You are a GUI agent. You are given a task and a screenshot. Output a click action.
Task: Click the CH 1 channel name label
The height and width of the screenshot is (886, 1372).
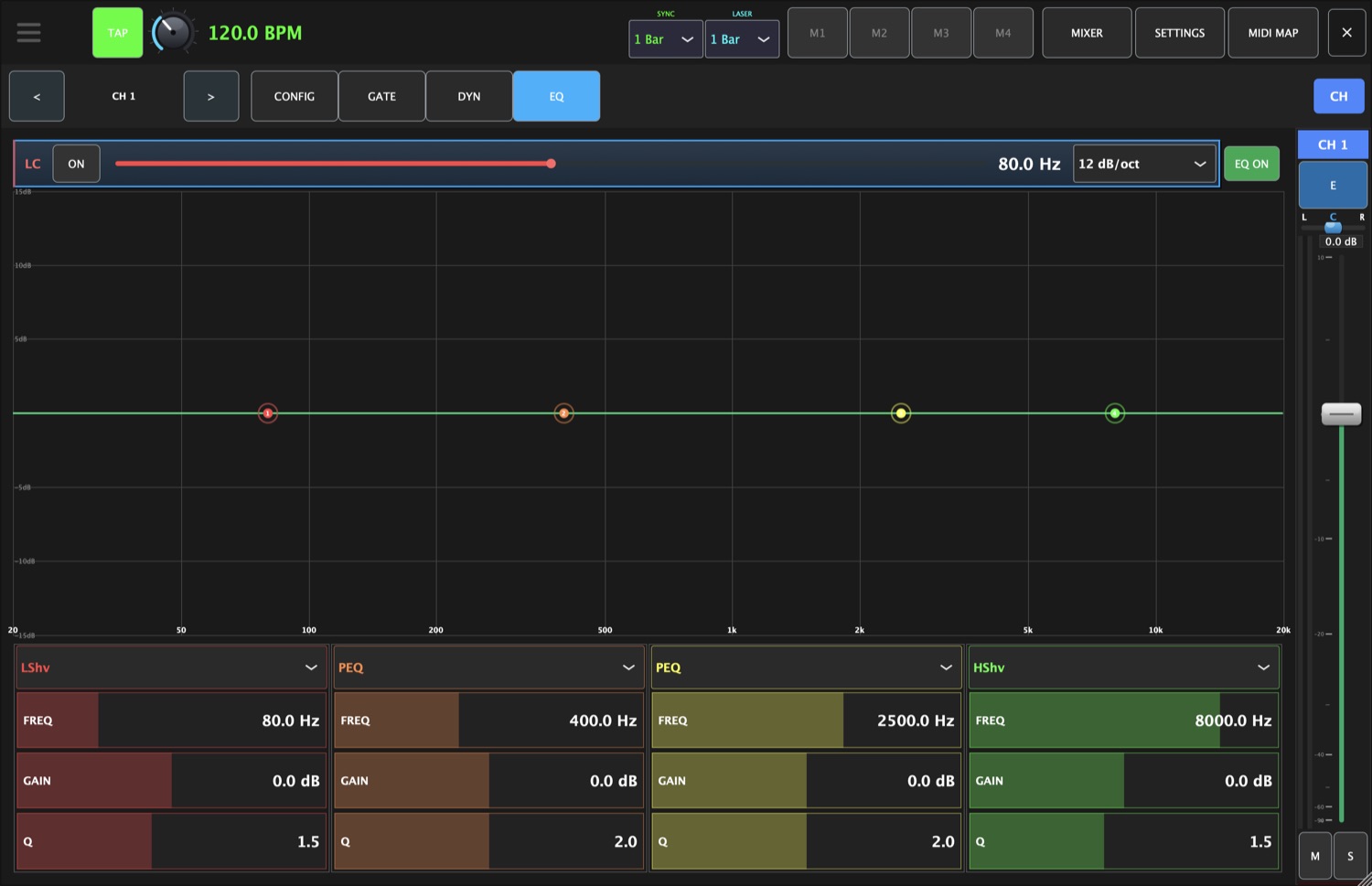pyautogui.click(x=123, y=96)
